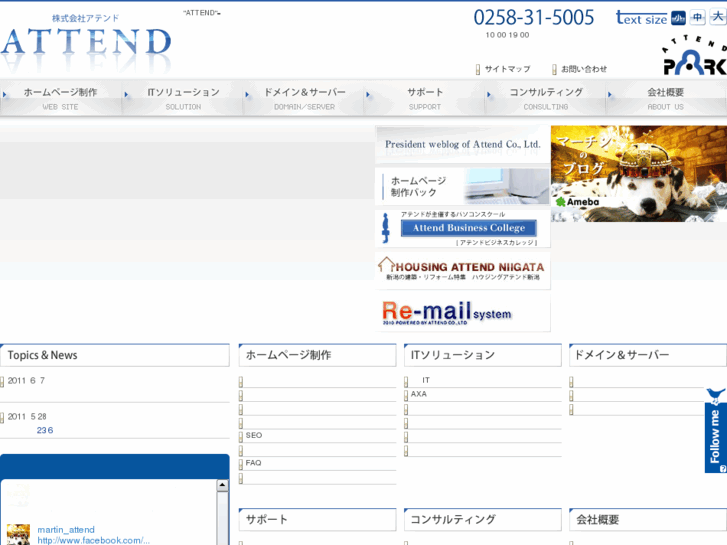This screenshot has height=545, width=727.
Task: Open the お問い合わせ contact link
Action: coord(580,69)
